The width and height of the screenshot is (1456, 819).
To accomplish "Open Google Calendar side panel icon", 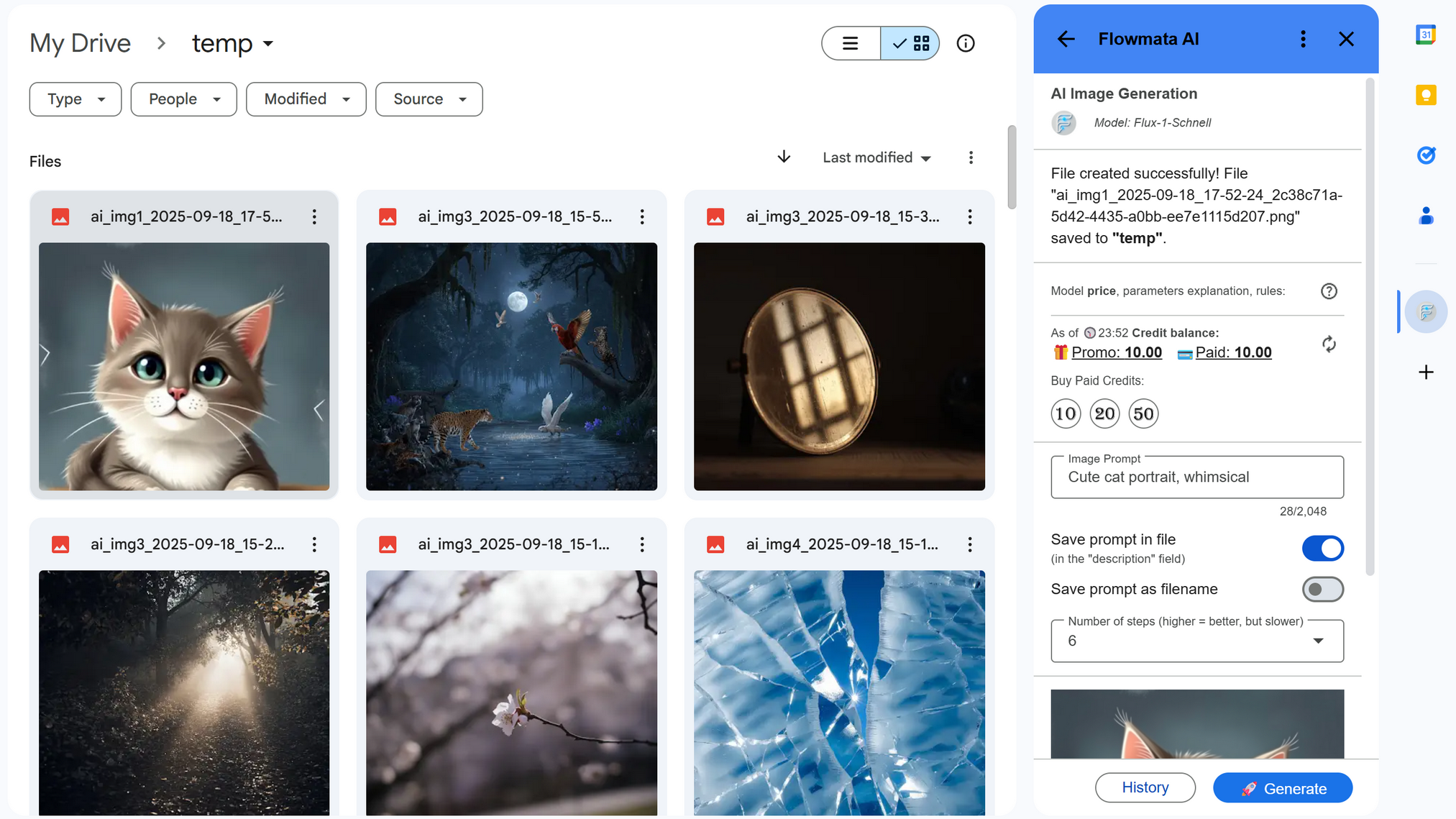I will click(1425, 35).
